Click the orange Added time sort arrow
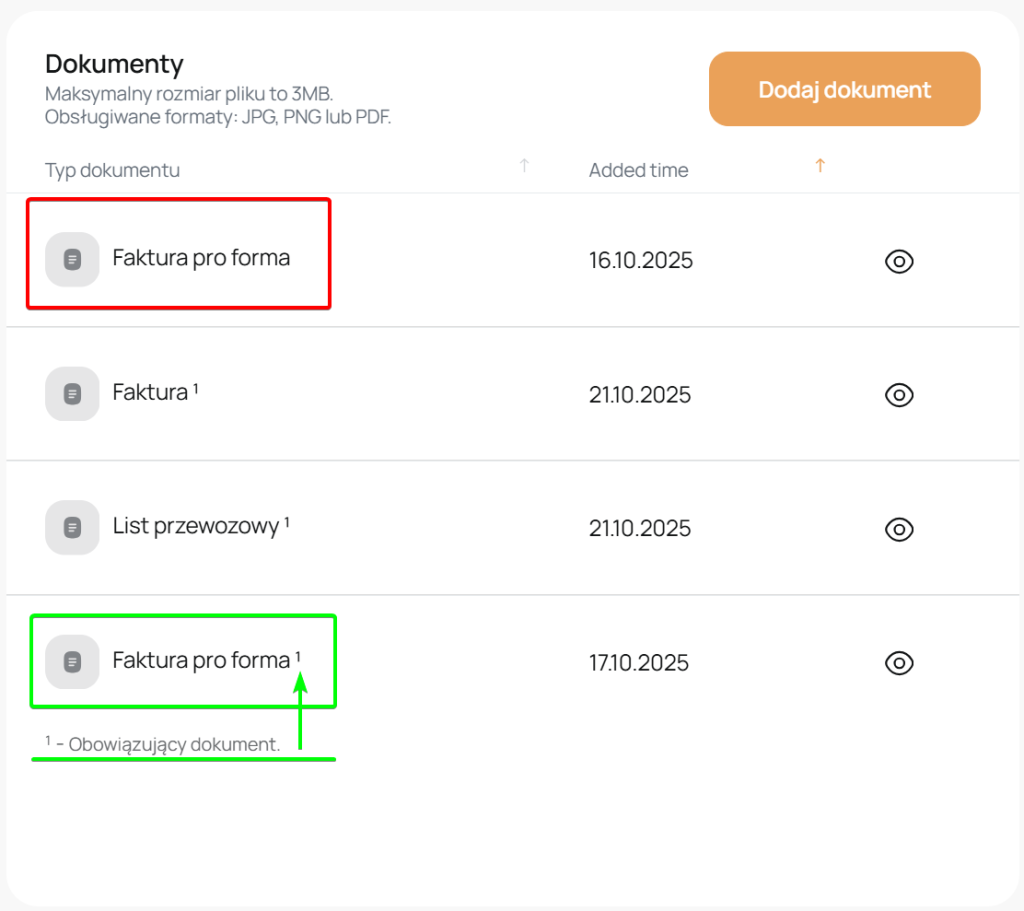This screenshot has height=911, width=1024. pos(820,166)
